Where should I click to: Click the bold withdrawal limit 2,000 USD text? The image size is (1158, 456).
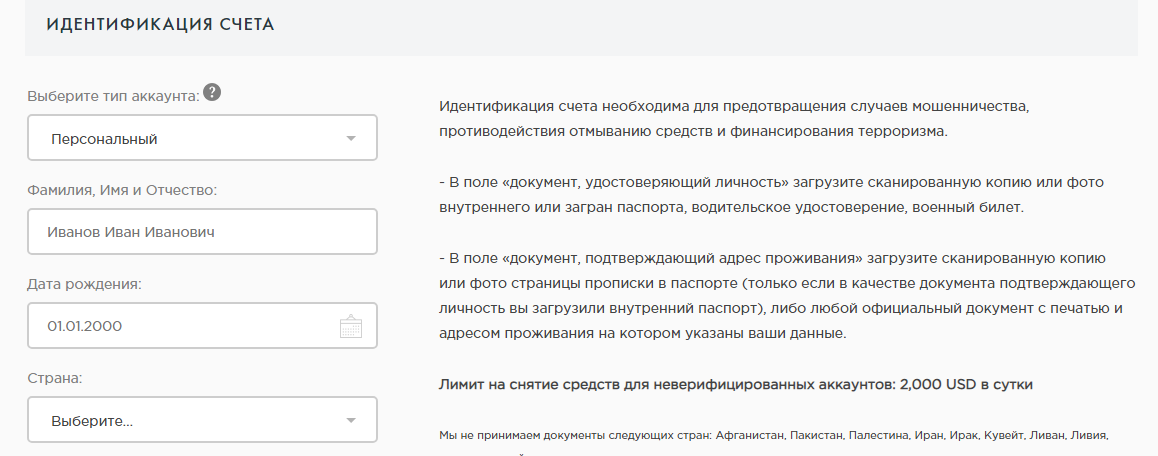[735, 385]
